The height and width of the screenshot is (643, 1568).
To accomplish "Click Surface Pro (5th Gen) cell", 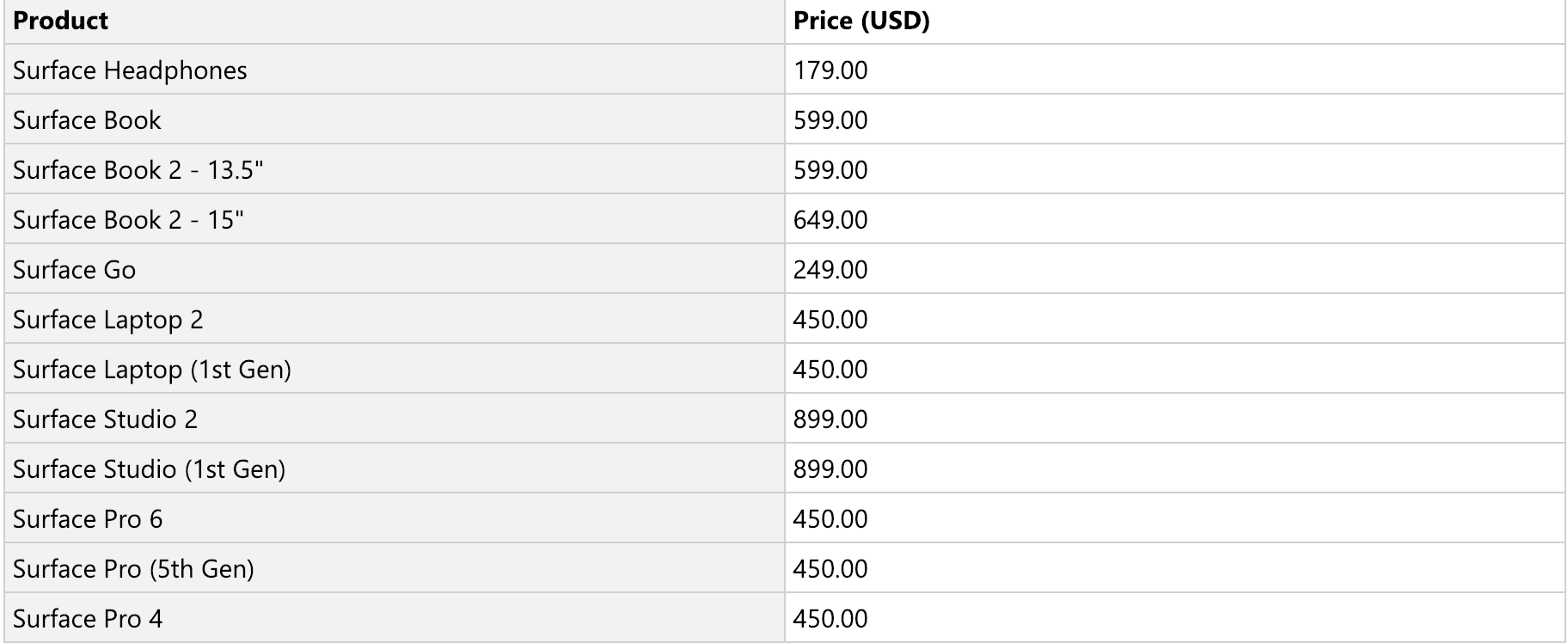I will coord(395,568).
